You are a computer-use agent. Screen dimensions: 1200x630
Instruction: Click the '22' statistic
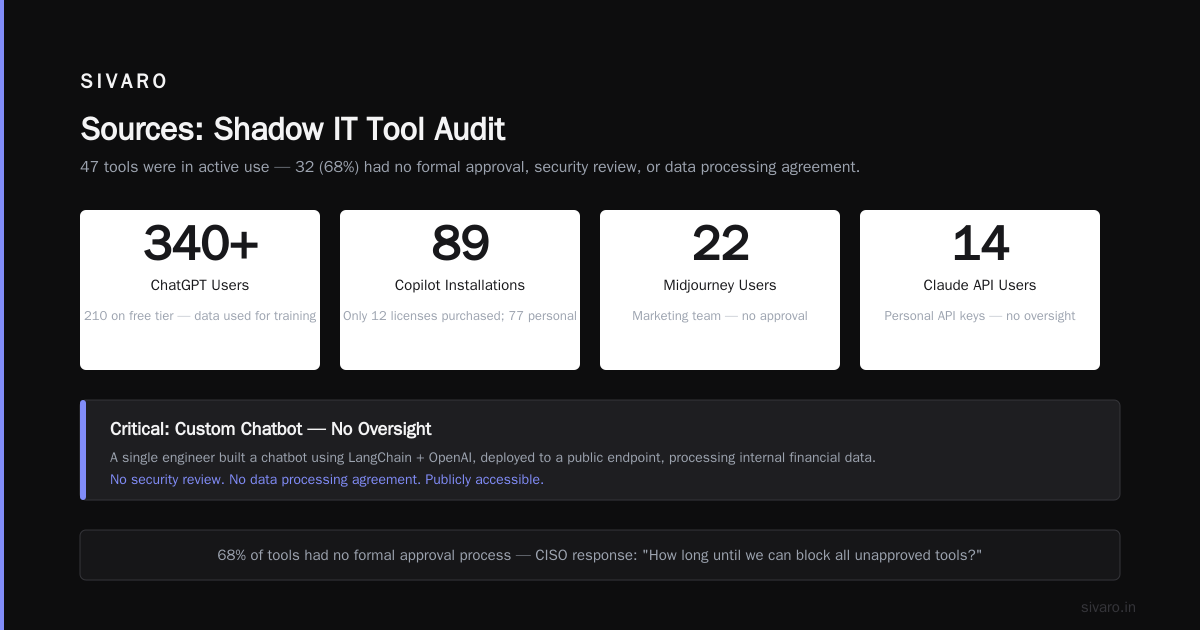(720, 243)
